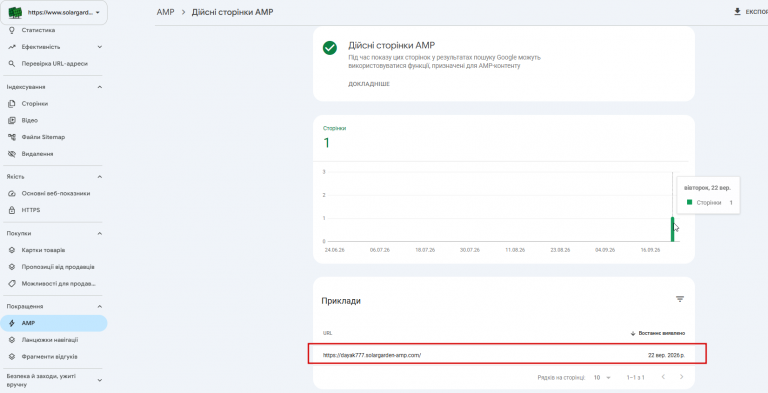Click the Картки товарів layers icon
This screenshot has width=768, height=393.
click(12, 250)
